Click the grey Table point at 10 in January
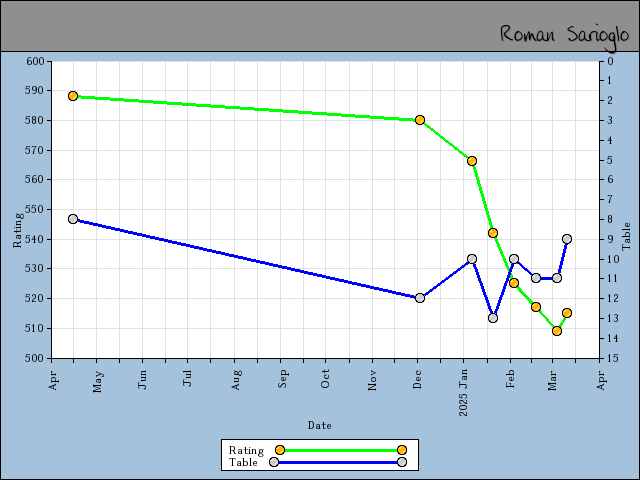The image size is (640, 480). coord(472,259)
